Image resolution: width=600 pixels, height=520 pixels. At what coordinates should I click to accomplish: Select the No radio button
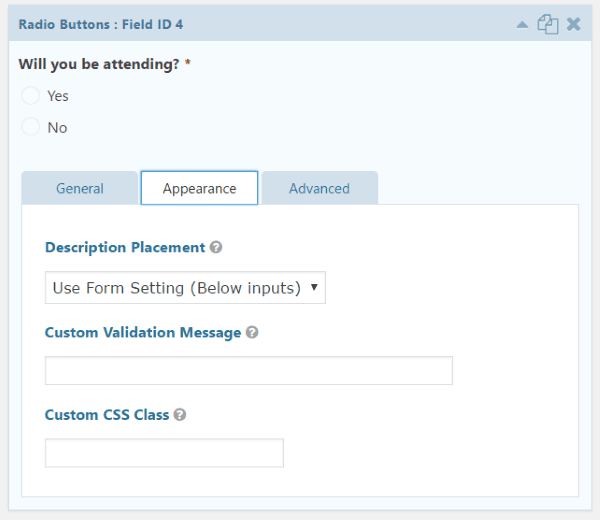point(31,127)
